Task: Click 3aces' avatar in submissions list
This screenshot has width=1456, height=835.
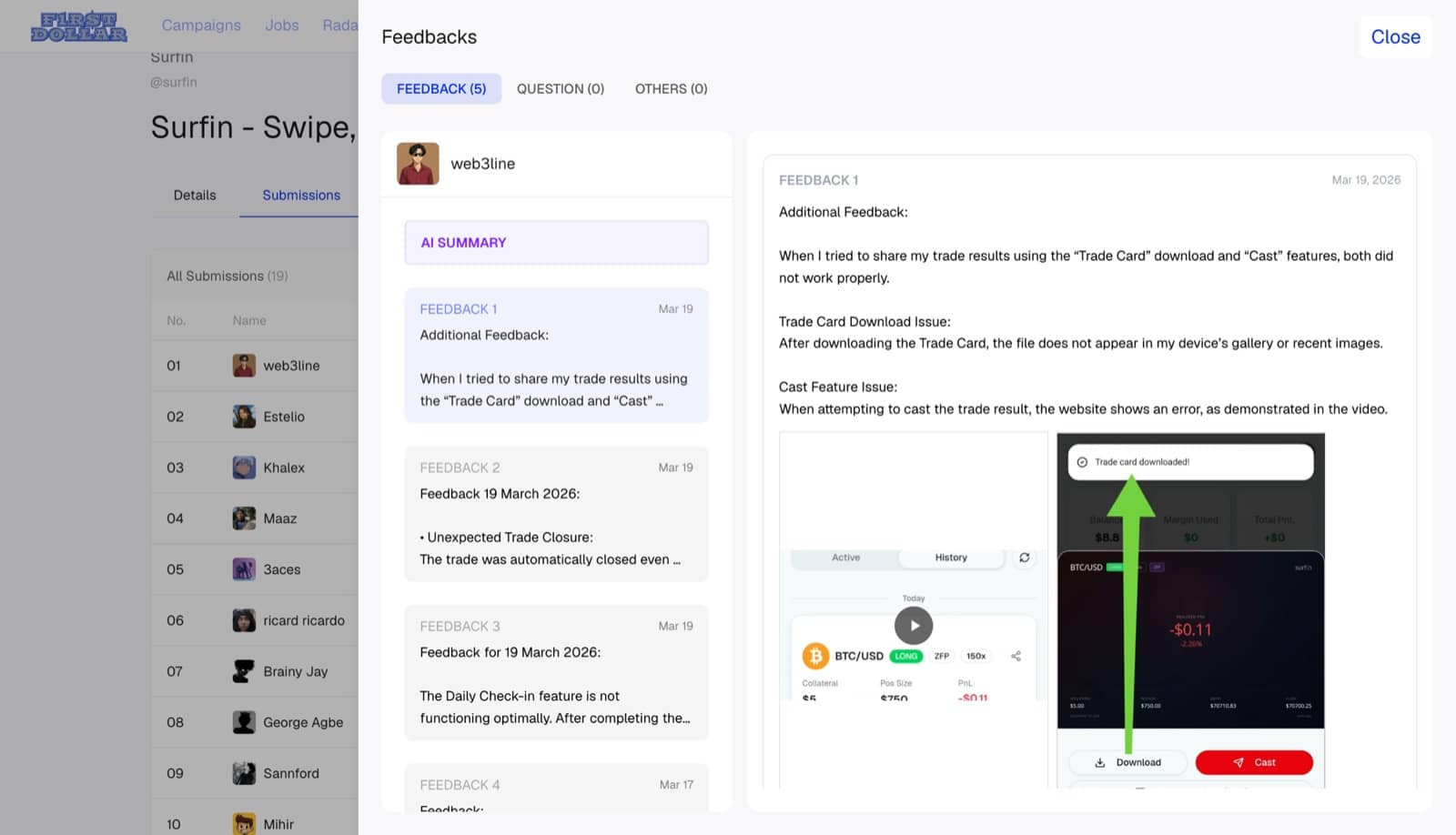Action: [x=244, y=569]
